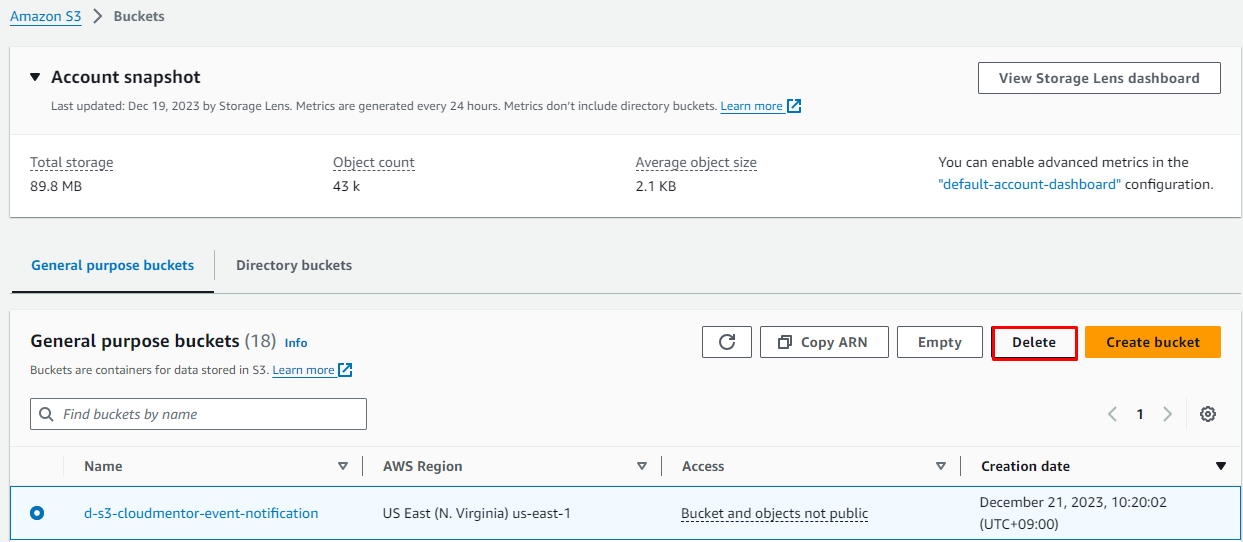This screenshot has height=542, width=1243.
Task: Sort by Creation date column arrow
Action: pos(1220,466)
